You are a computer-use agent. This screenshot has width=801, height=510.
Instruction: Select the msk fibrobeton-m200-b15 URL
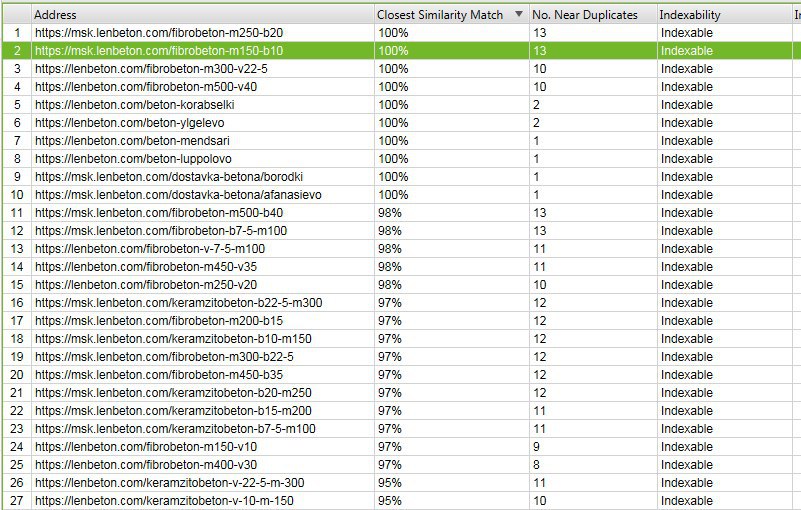[x=159, y=321]
